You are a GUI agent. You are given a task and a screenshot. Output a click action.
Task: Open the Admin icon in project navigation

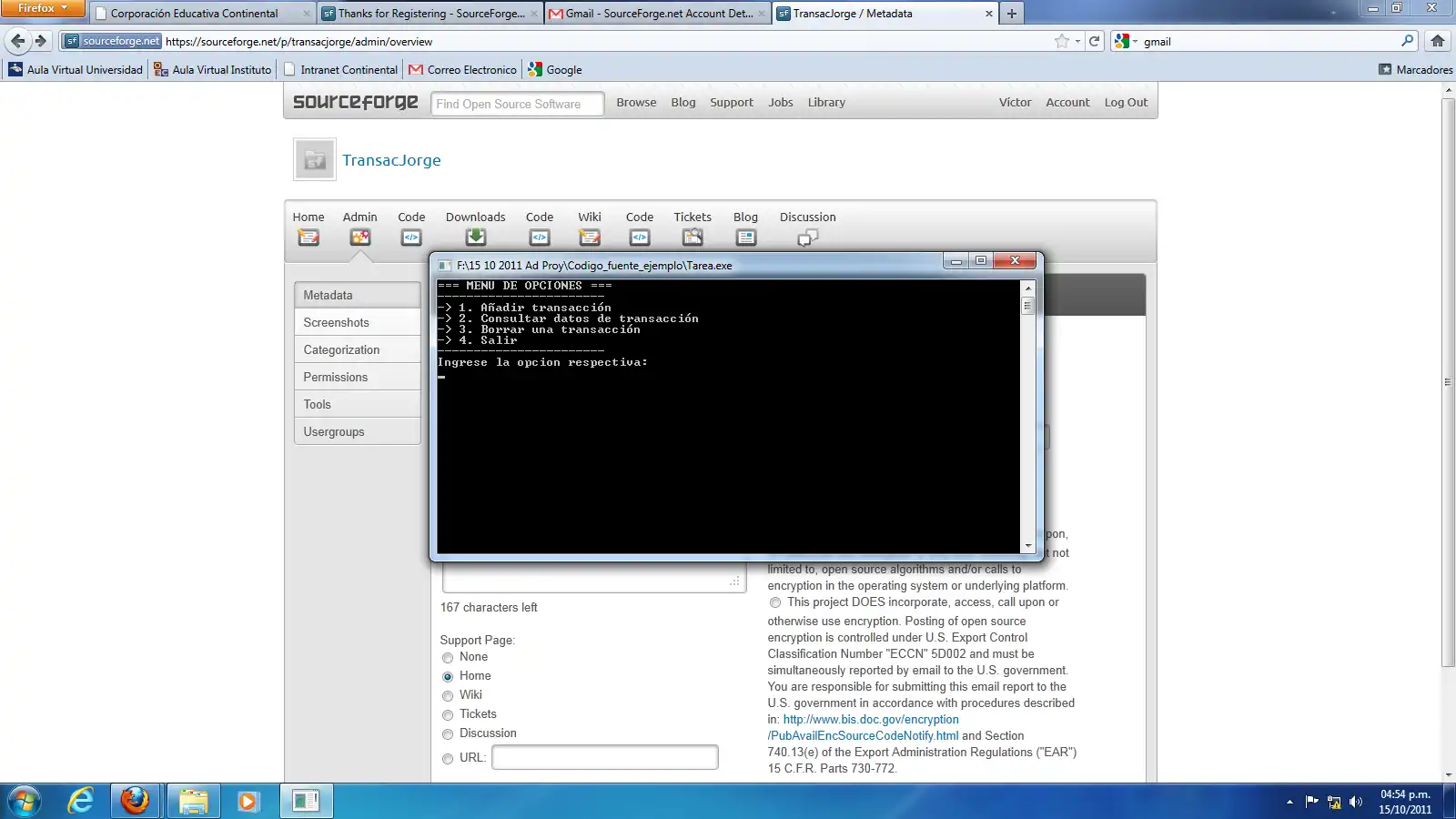coord(360,238)
